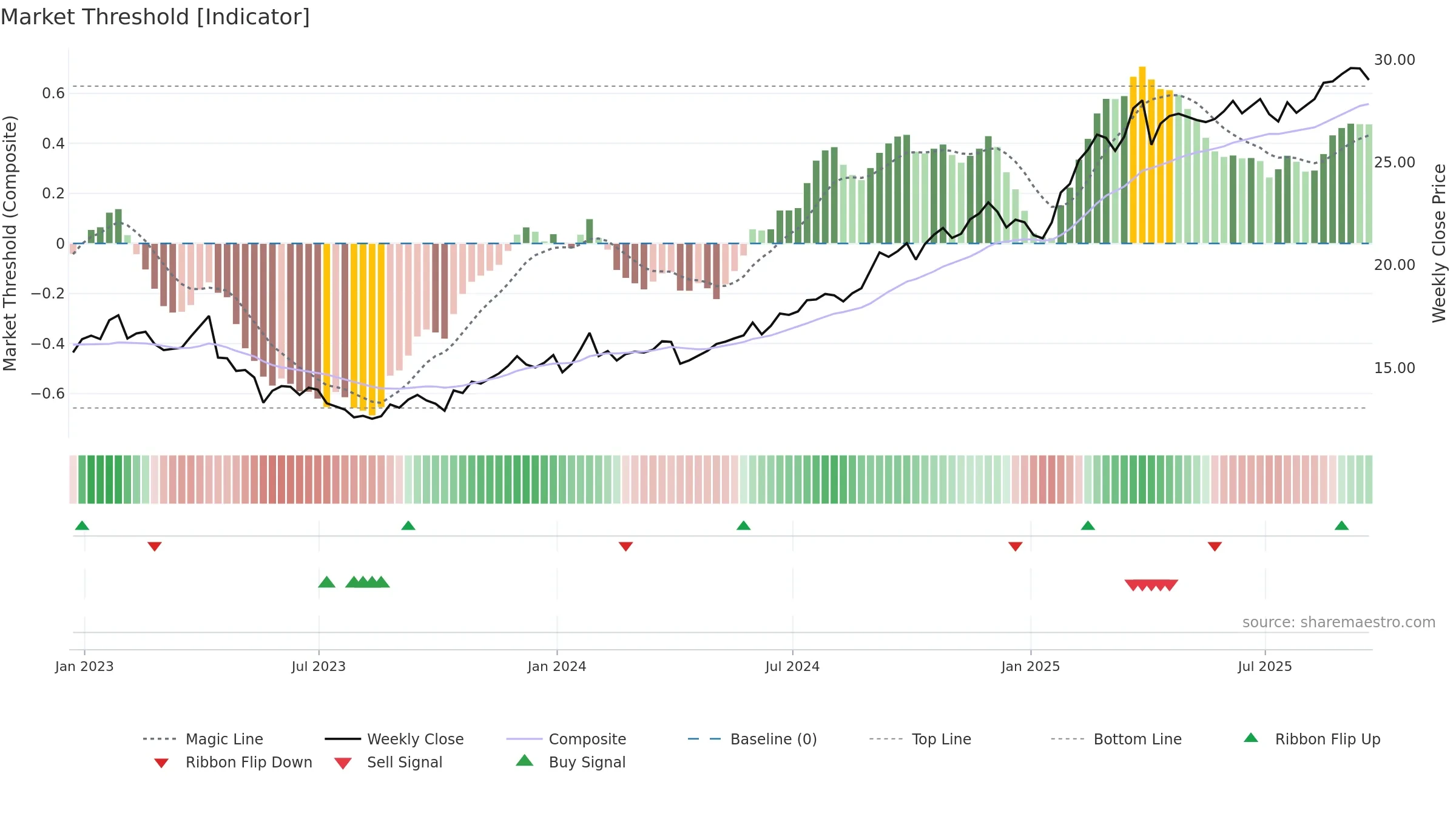Image resolution: width=1456 pixels, height=819 pixels.
Task: Click the last light green bar at chart's right end
Action: click(1369, 184)
